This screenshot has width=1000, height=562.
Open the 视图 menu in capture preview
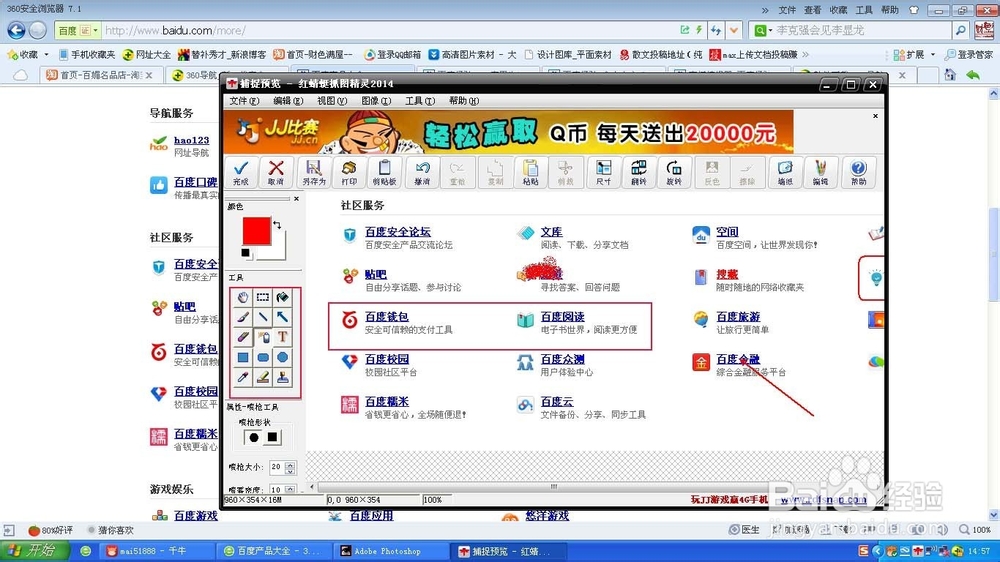332,101
